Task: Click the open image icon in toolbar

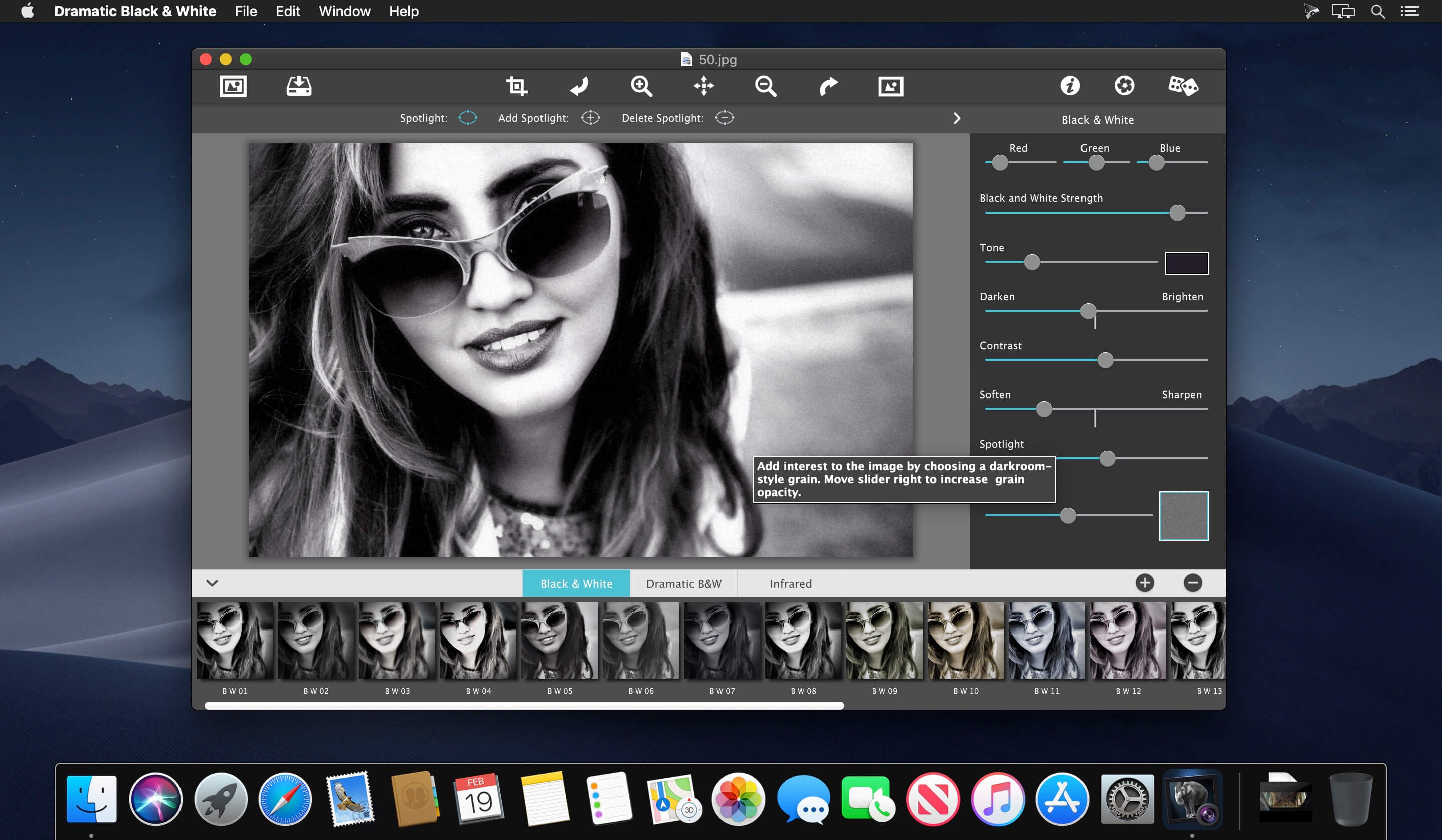Action: click(x=233, y=86)
